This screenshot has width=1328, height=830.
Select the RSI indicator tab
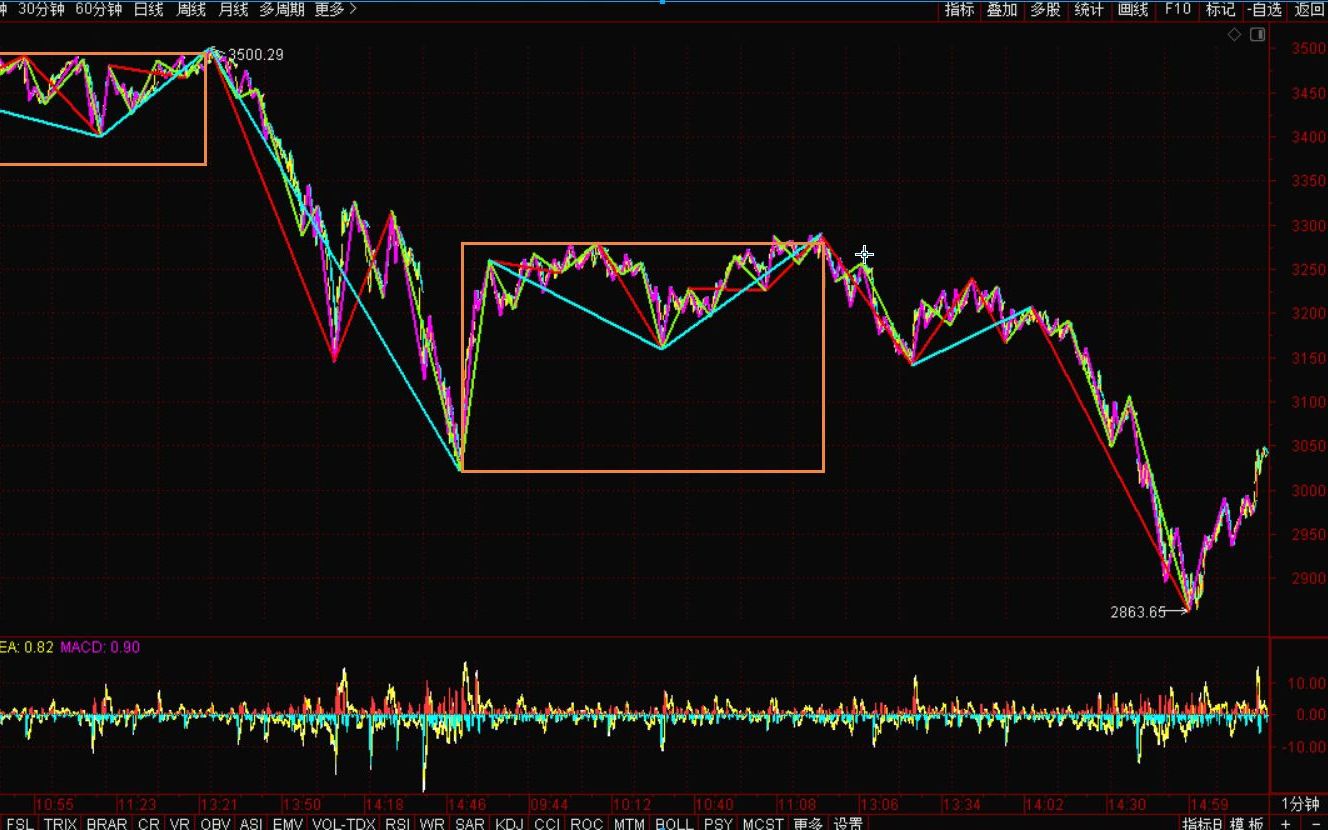pos(397,823)
